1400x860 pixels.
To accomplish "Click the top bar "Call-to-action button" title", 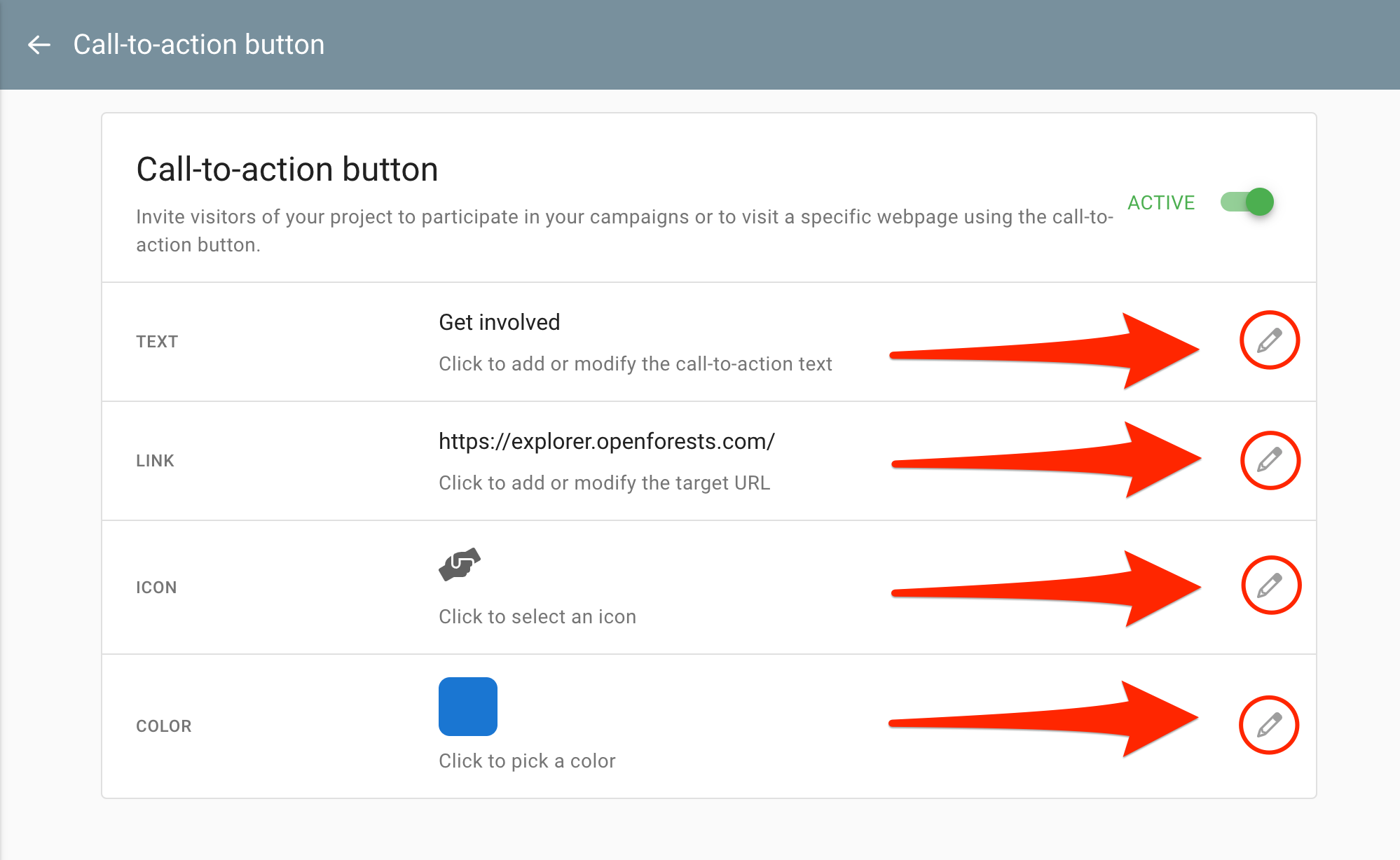I will point(199,45).
